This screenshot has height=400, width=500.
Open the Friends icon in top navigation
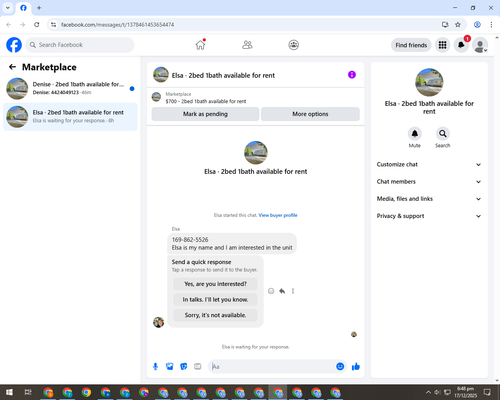(x=247, y=45)
